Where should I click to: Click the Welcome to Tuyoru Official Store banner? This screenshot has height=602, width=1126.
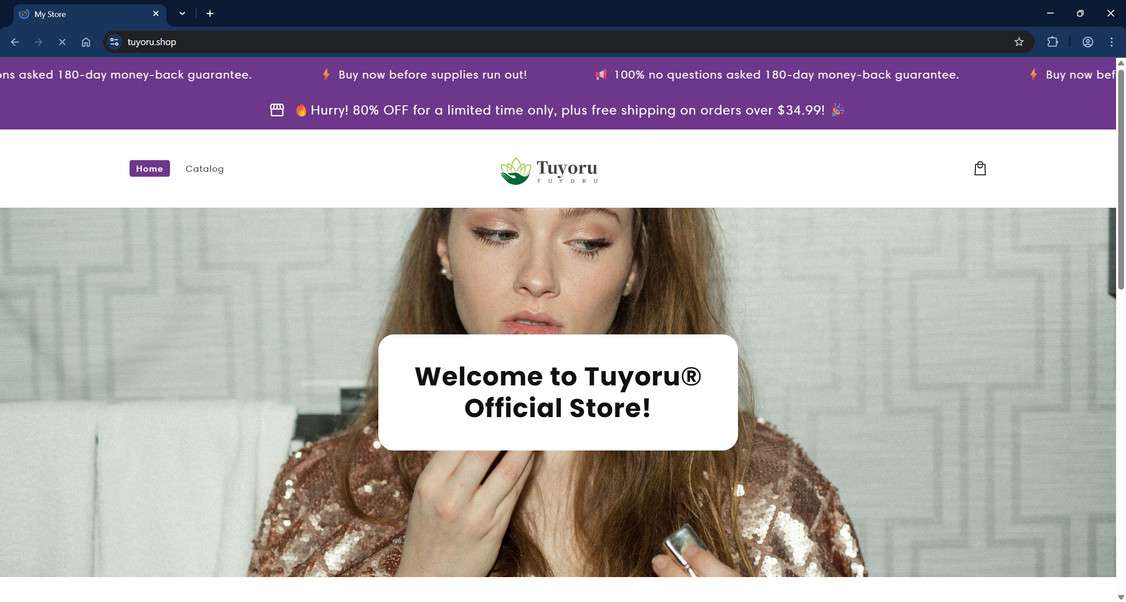pyautogui.click(x=558, y=392)
